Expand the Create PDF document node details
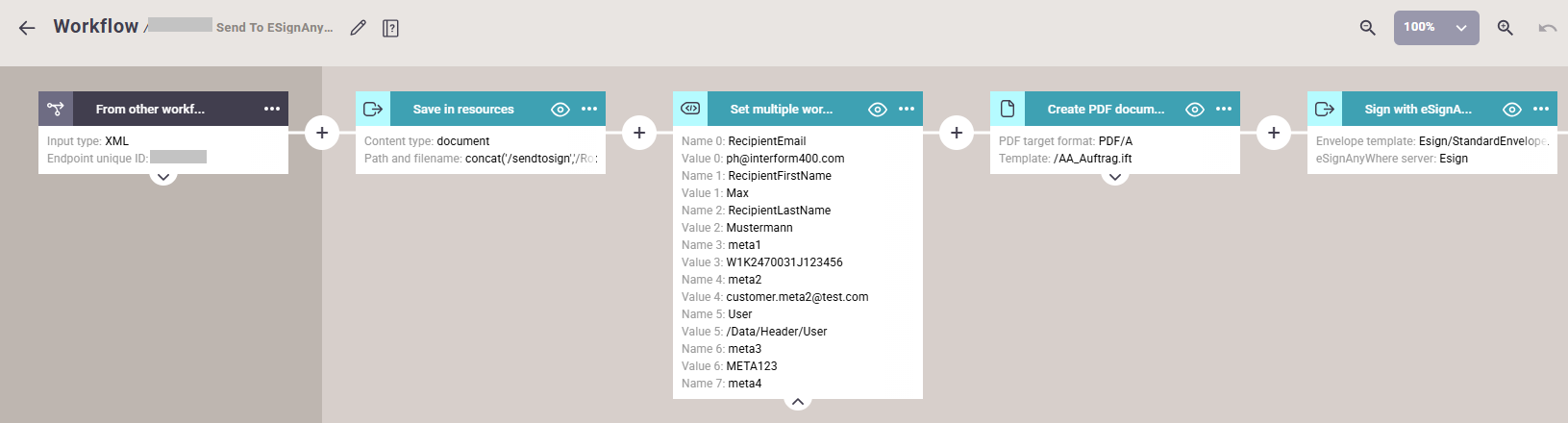Screen dimensions: 1568x423 [1115, 177]
